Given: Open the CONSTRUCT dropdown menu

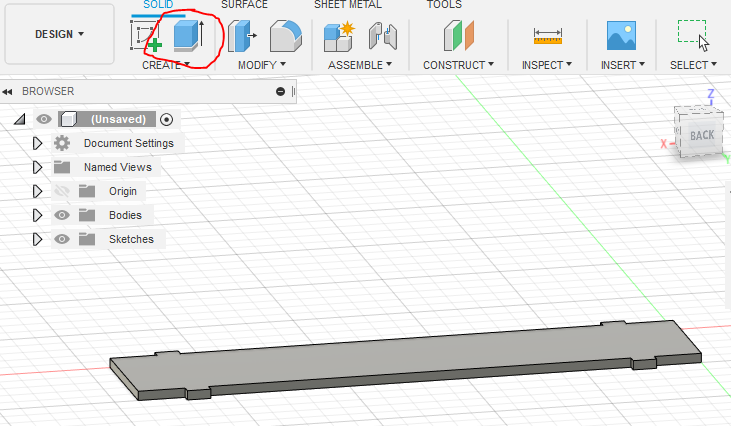Looking at the screenshot, I should (x=458, y=65).
